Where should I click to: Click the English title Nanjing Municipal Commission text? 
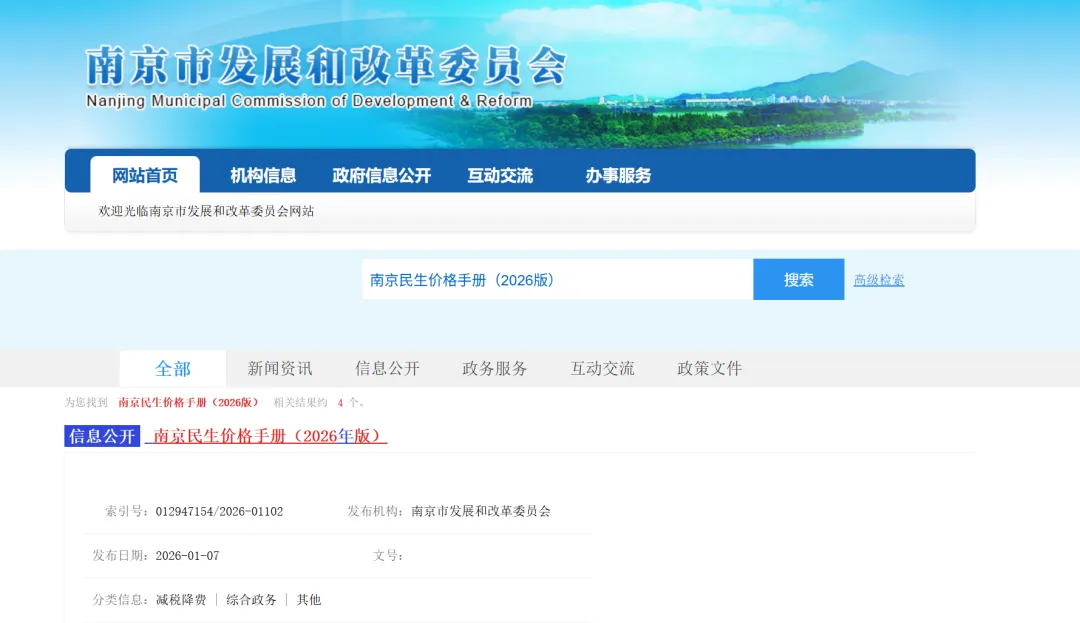pyautogui.click(x=309, y=101)
